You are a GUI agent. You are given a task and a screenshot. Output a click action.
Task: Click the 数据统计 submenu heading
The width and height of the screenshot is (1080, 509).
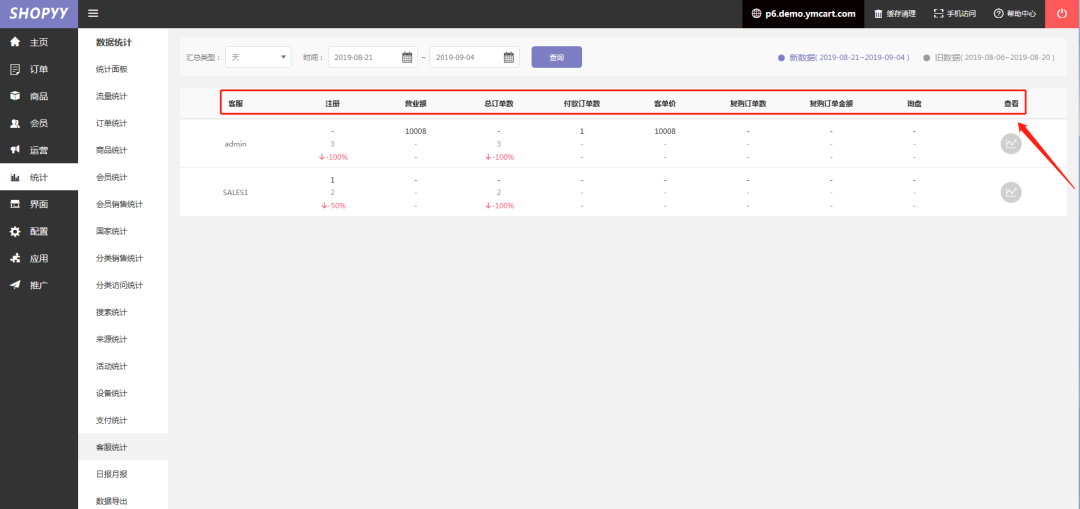coord(114,42)
